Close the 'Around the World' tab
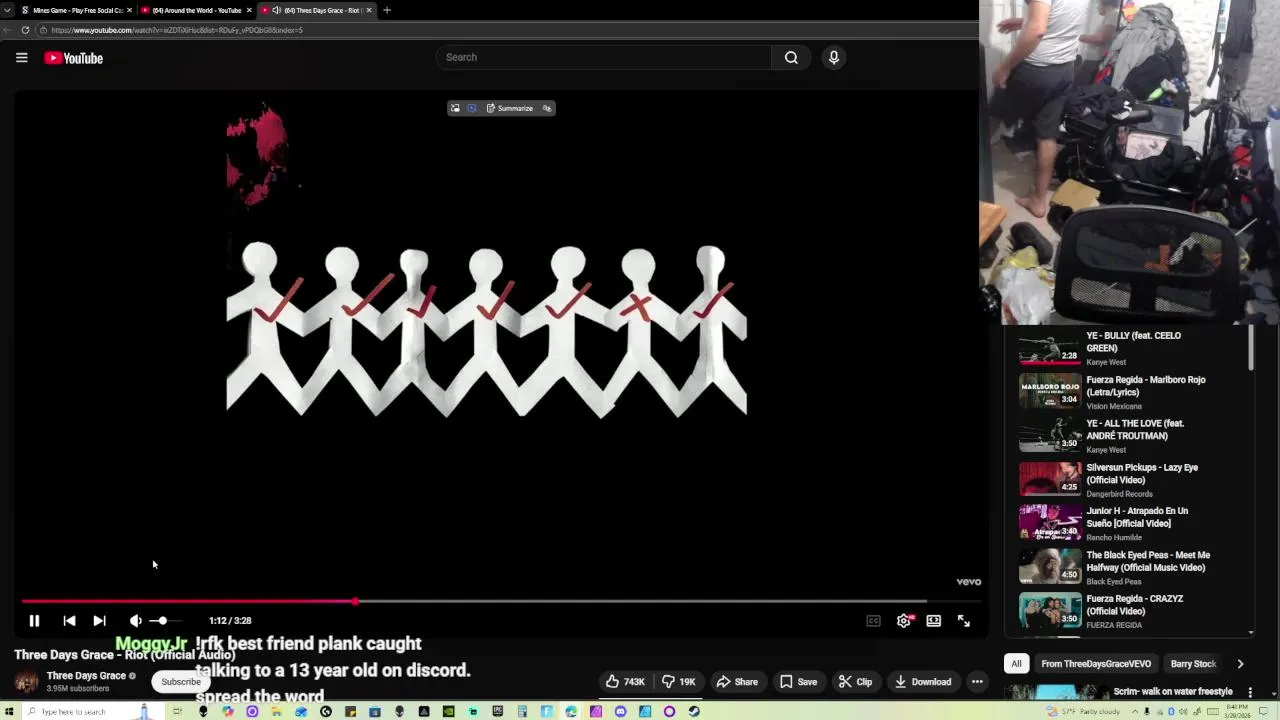Image resolution: width=1280 pixels, height=720 pixels. (x=249, y=10)
